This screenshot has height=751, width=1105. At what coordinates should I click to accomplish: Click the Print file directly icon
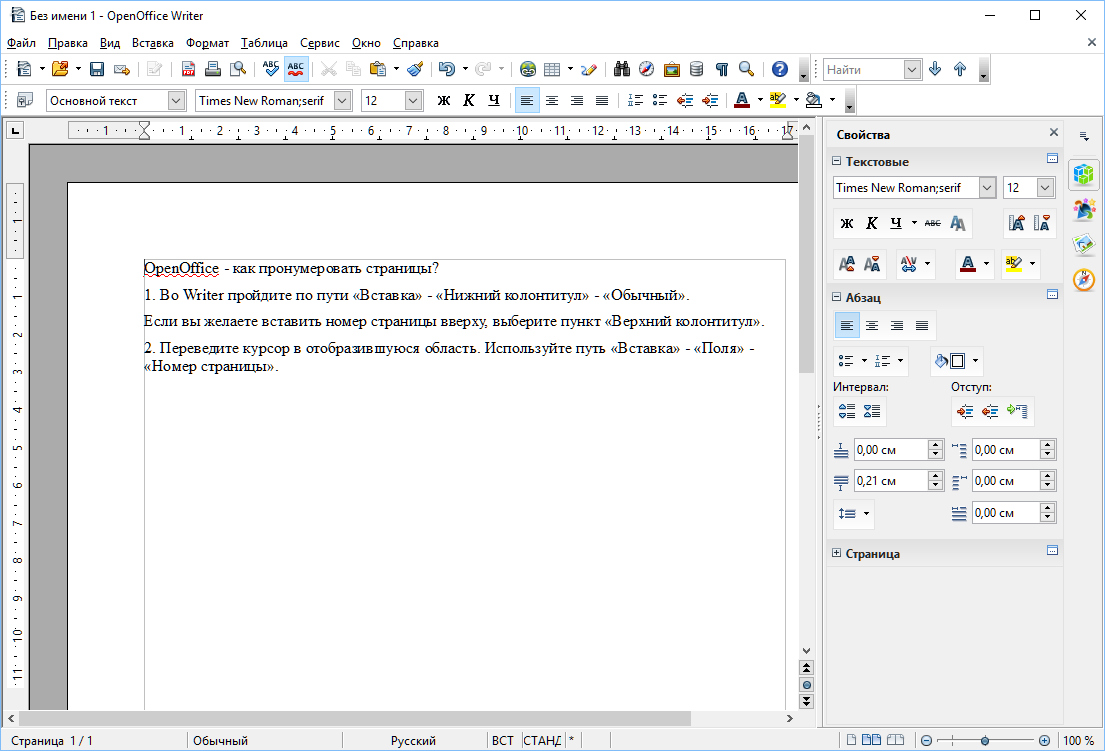tap(212, 69)
